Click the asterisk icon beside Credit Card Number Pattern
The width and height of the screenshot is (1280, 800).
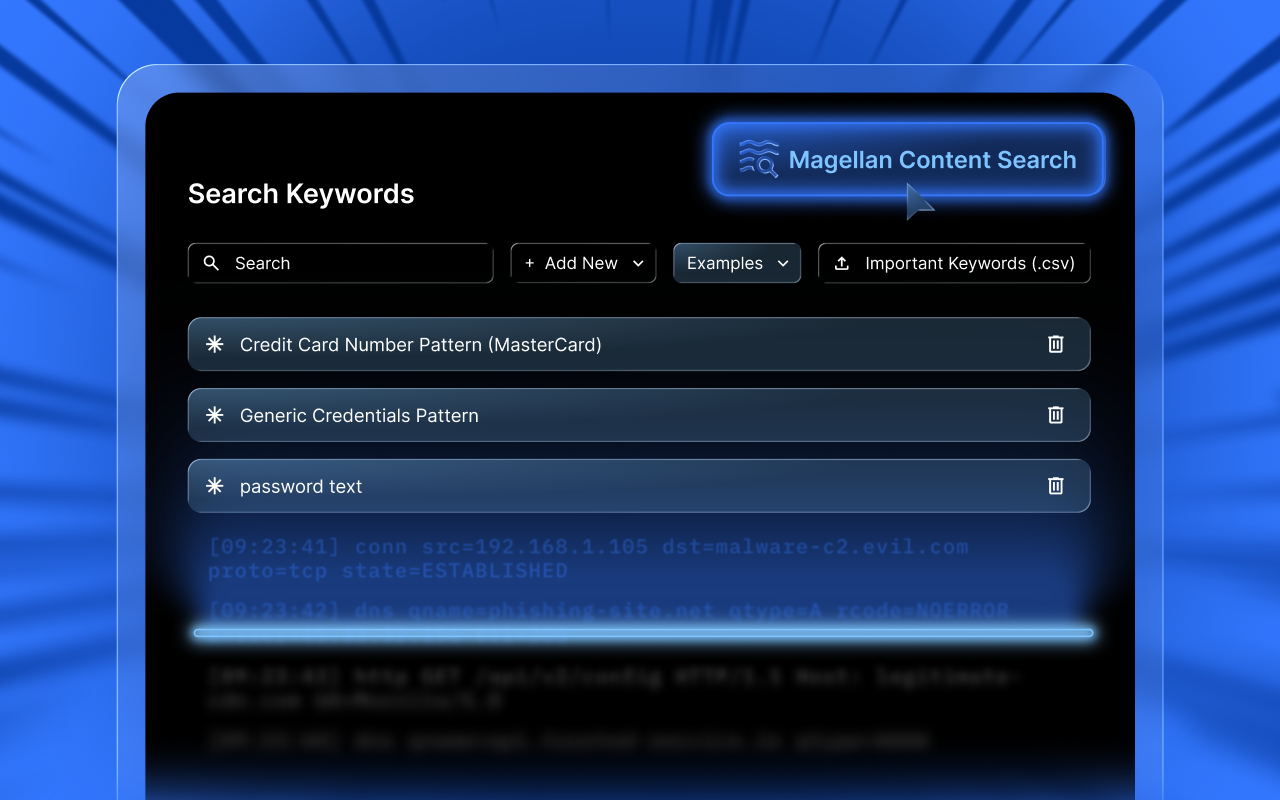pyautogui.click(x=214, y=344)
